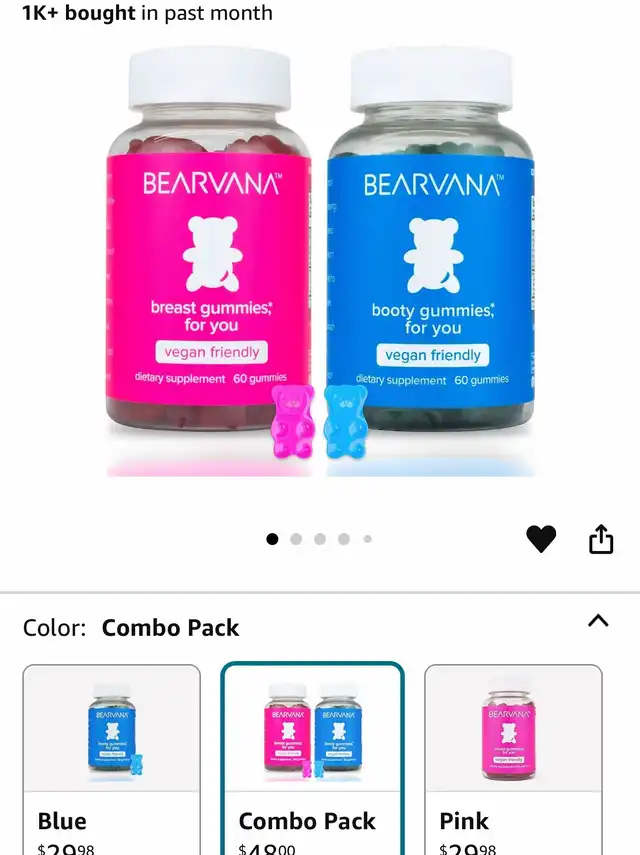Tap the Combo Pack $48 price
This screenshot has height=855, width=640.
click(x=267, y=848)
